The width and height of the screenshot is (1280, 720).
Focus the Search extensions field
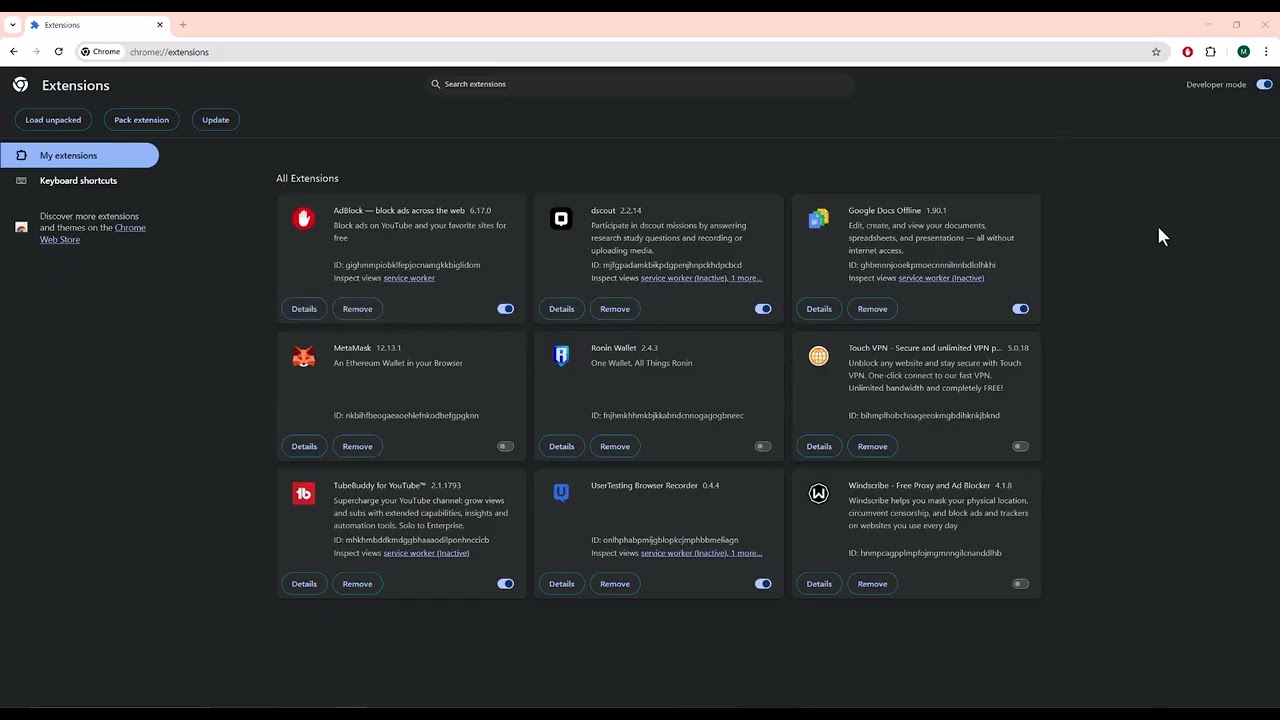tap(640, 84)
